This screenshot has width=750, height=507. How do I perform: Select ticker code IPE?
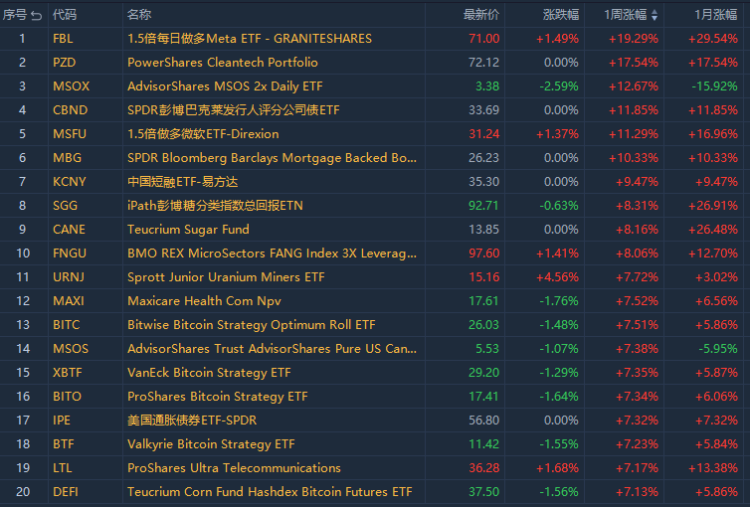pos(61,420)
